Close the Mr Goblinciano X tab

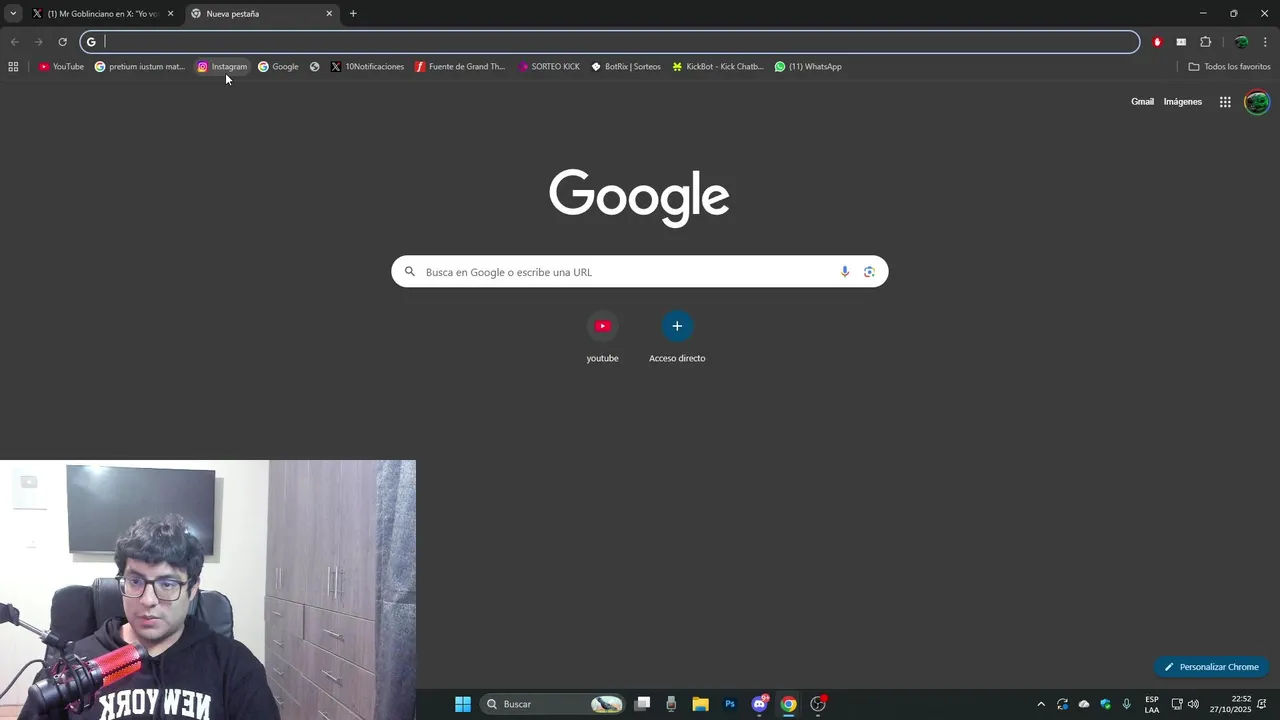coord(170,14)
